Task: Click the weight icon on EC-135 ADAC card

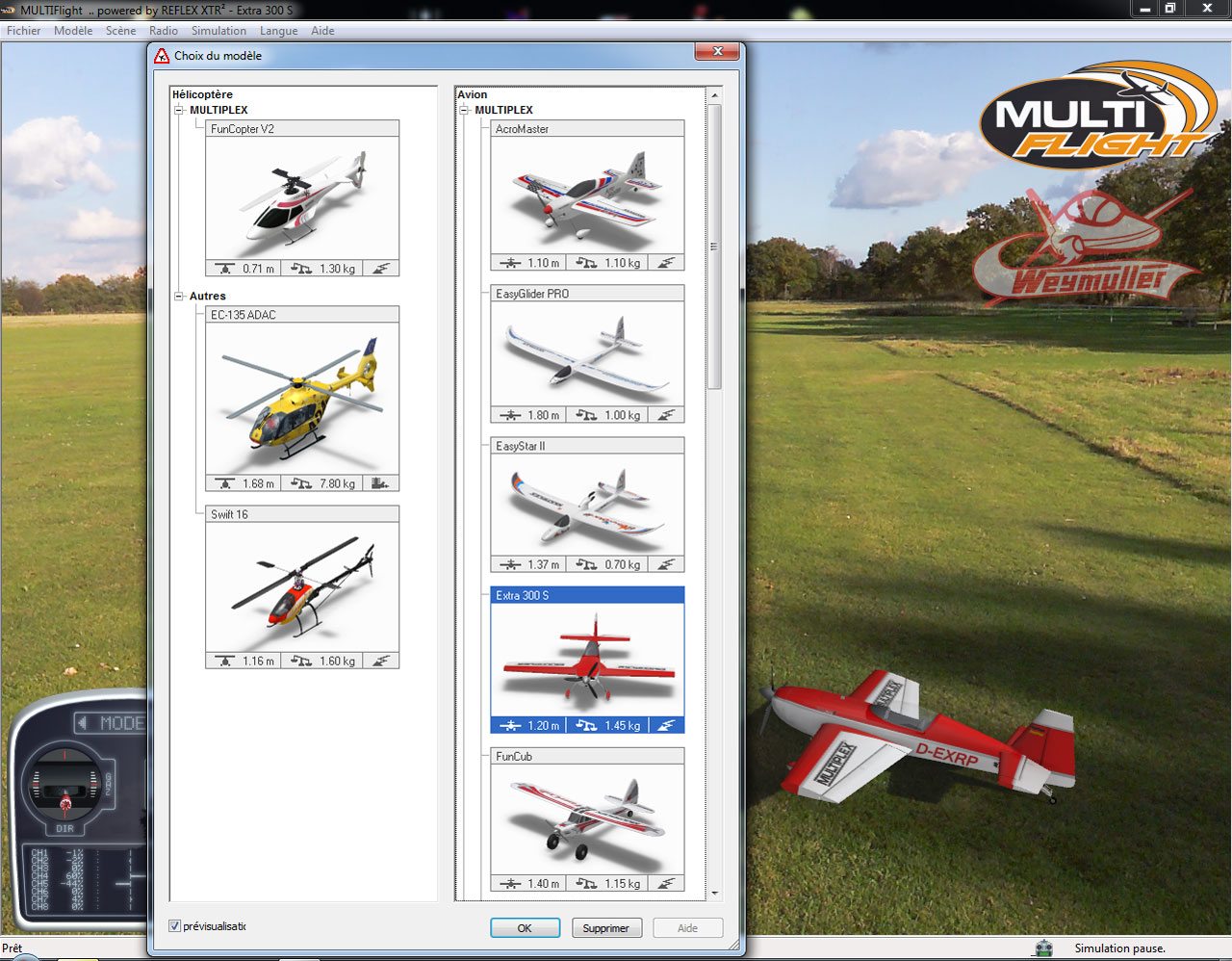Action: tap(301, 483)
